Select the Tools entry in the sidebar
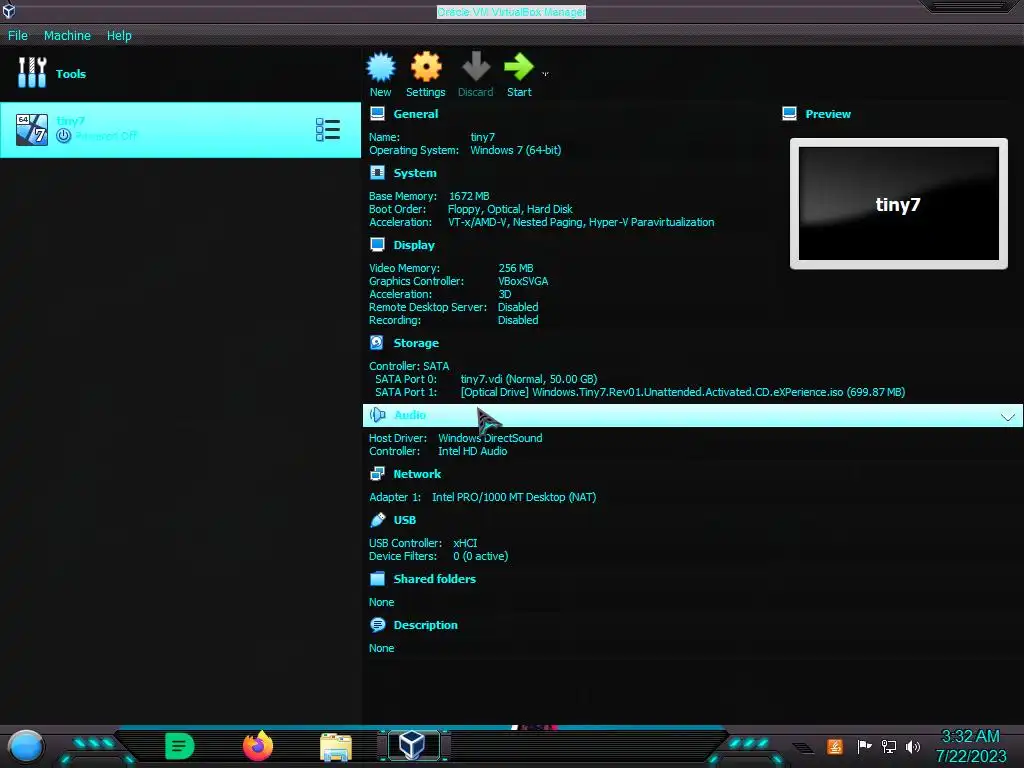The height and width of the screenshot is (768, 1024). tap(180, 73)
